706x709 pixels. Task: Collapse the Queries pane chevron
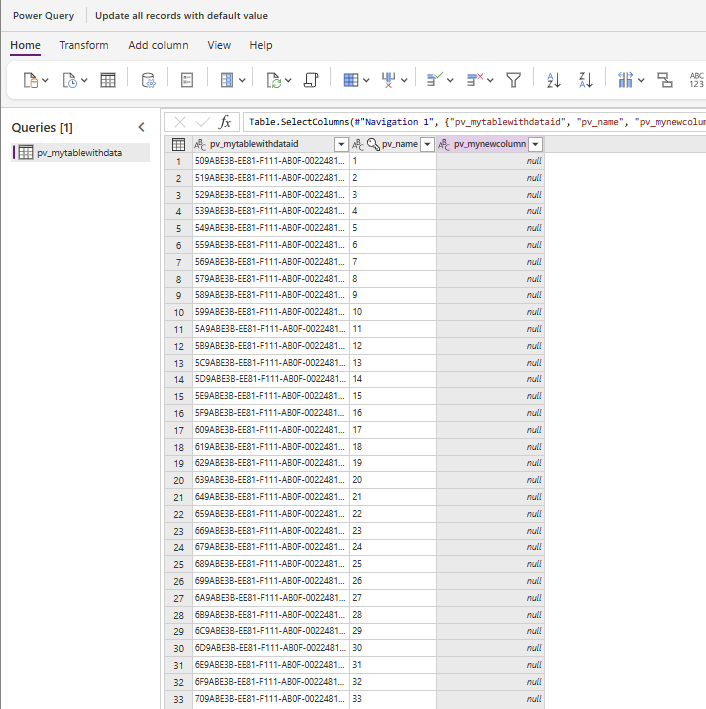coord(142,128)
